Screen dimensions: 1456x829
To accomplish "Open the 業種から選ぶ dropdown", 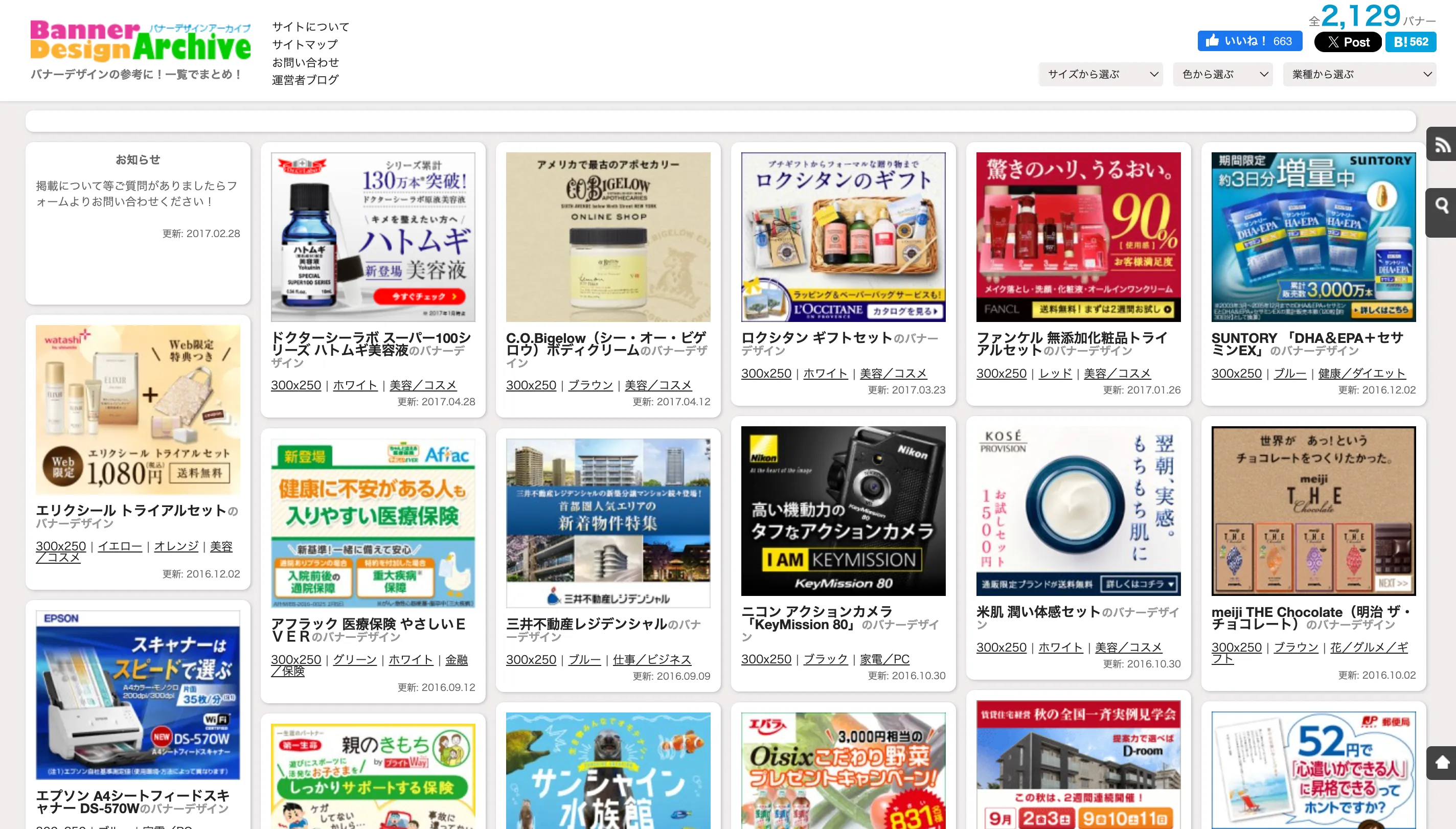I will pos(1359,75).
